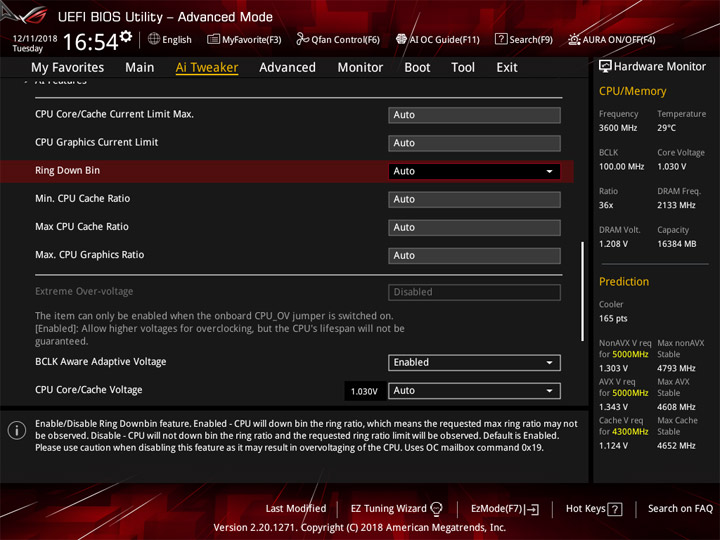The width and height of the screenshot is (720, 540).
Task: Click the 3600 MHz frequency value
Action: point(618,128)
